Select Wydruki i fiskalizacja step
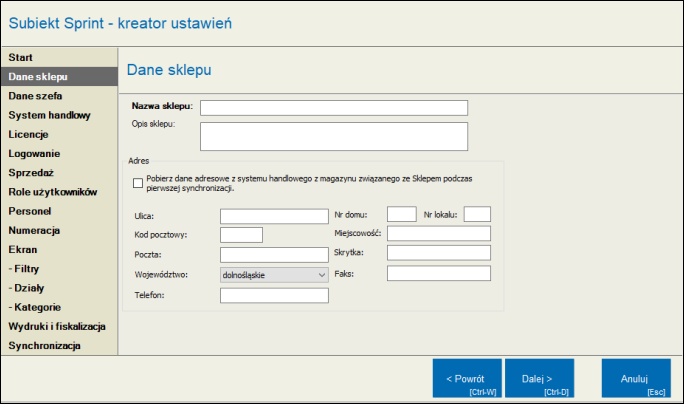 click(57, 326)
